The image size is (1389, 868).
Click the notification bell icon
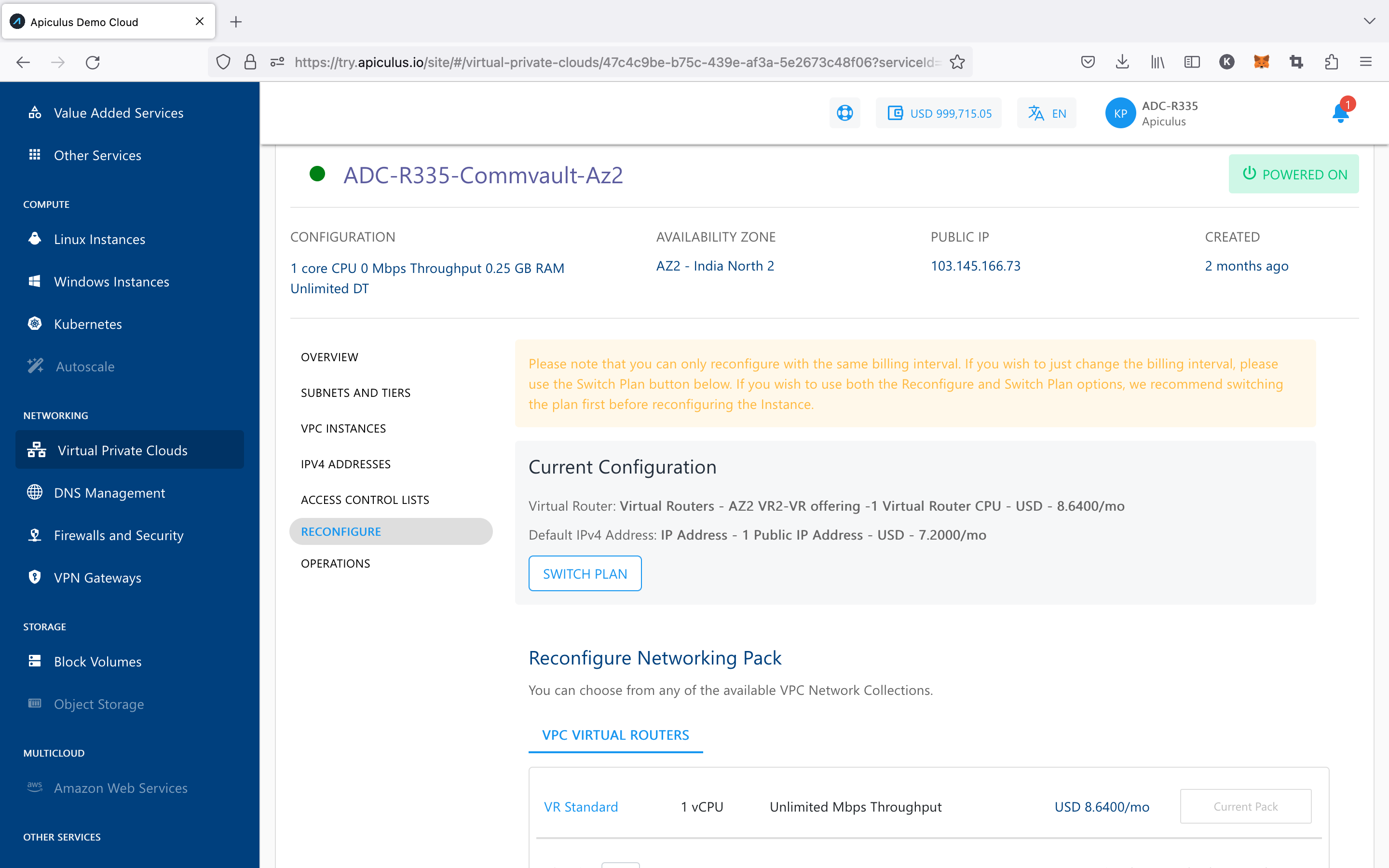[1340, 112]
